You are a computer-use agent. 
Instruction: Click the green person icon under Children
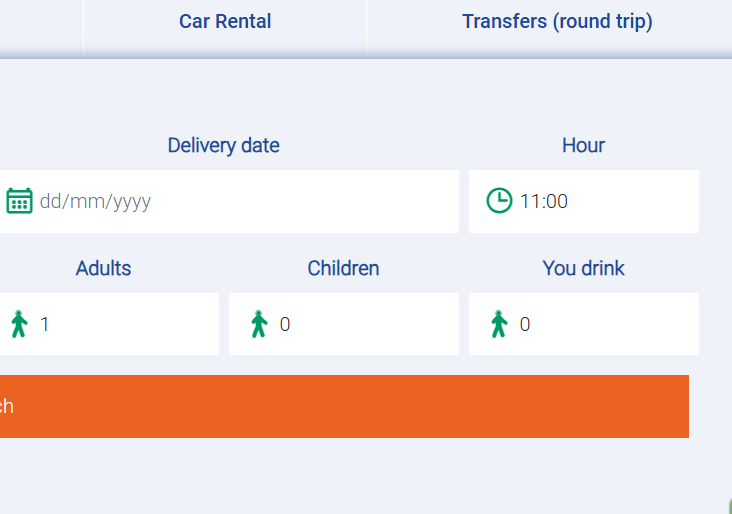[x=259, y=324]
